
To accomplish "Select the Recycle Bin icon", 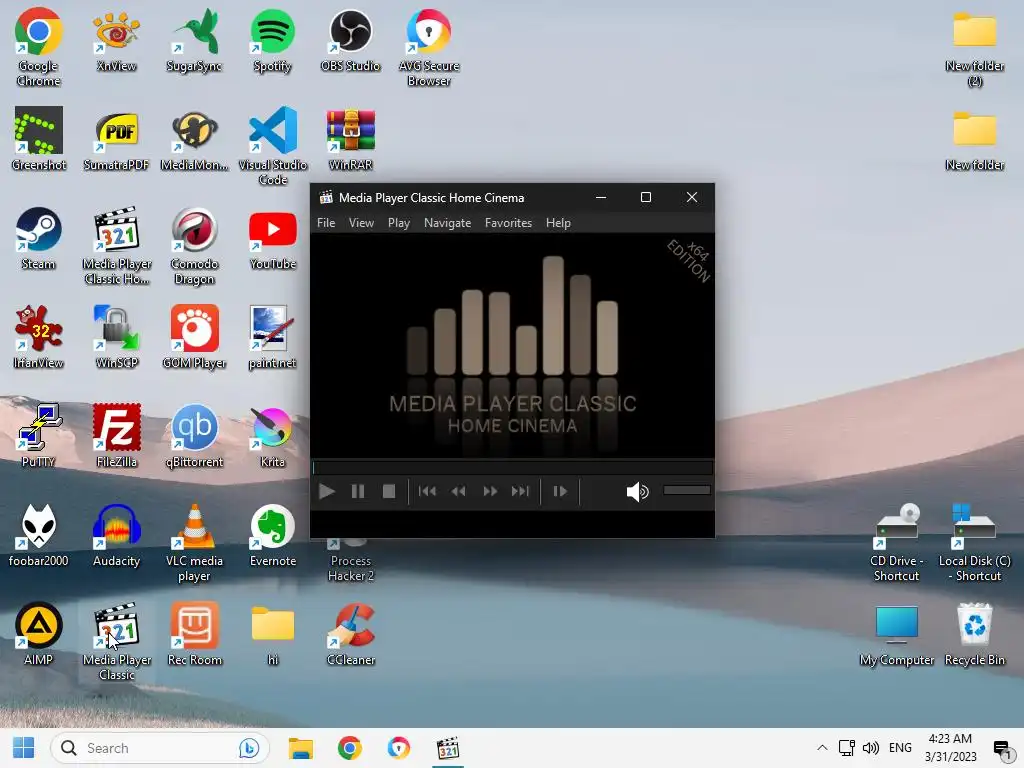I will (x=974, y=633).
